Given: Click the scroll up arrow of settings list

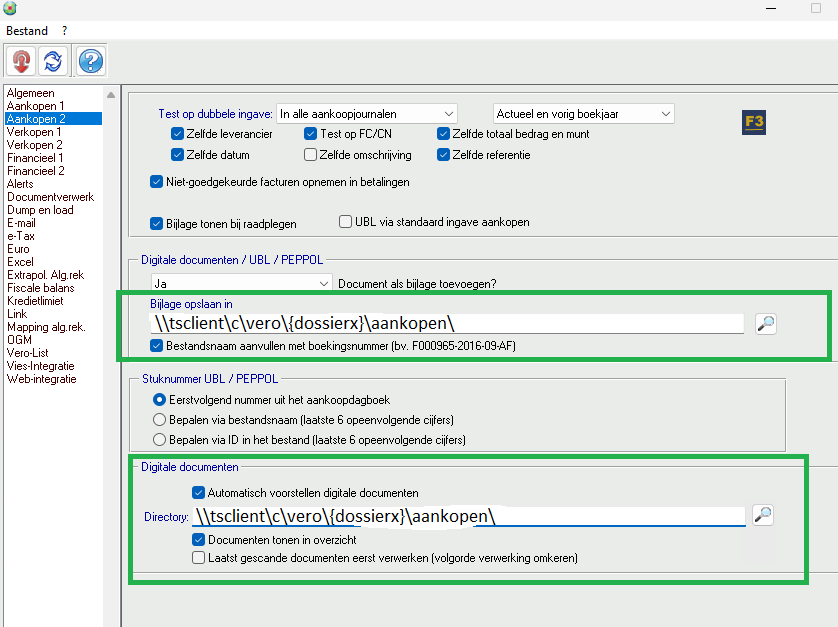Looking at the screenshot, I should tap(112, 95).
